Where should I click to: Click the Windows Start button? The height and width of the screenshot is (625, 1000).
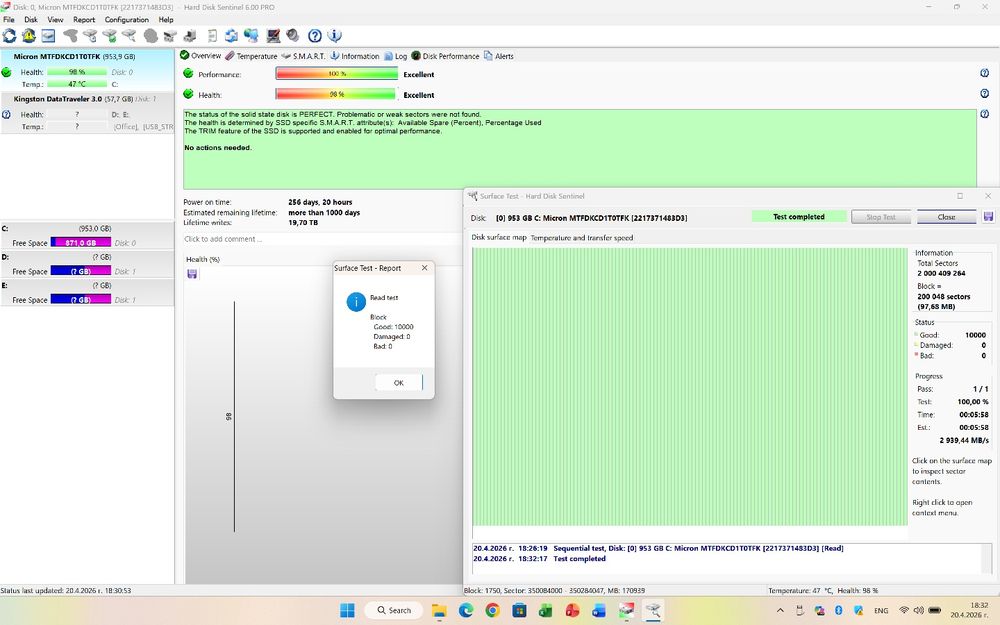(x=348, y=610)
